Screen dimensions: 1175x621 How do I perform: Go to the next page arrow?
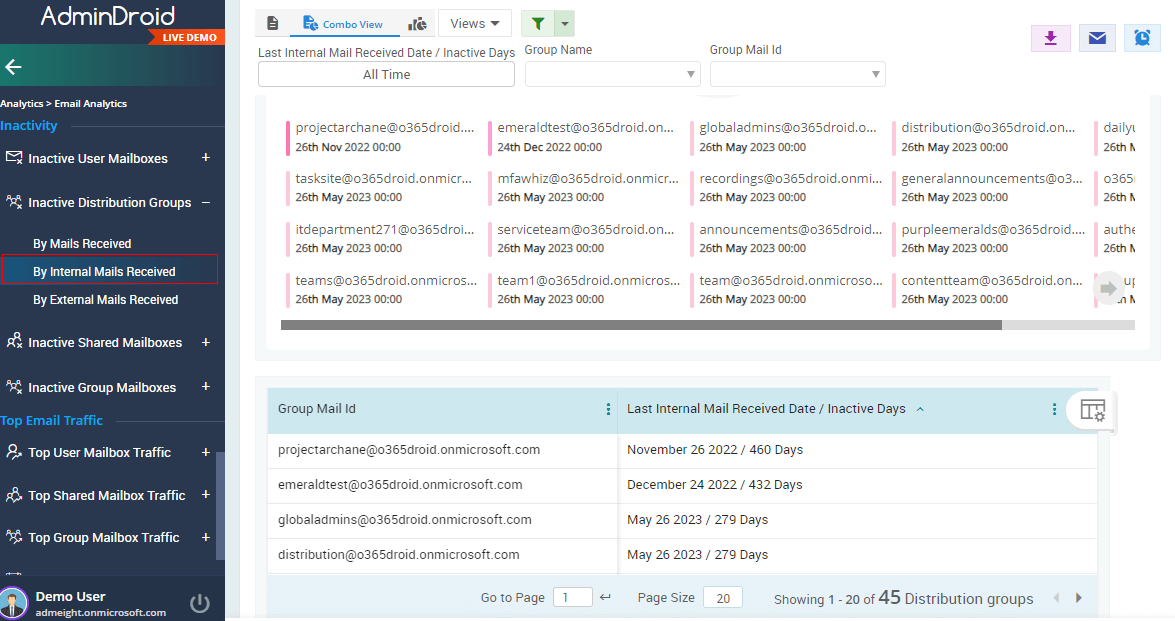click(1078, 598)
